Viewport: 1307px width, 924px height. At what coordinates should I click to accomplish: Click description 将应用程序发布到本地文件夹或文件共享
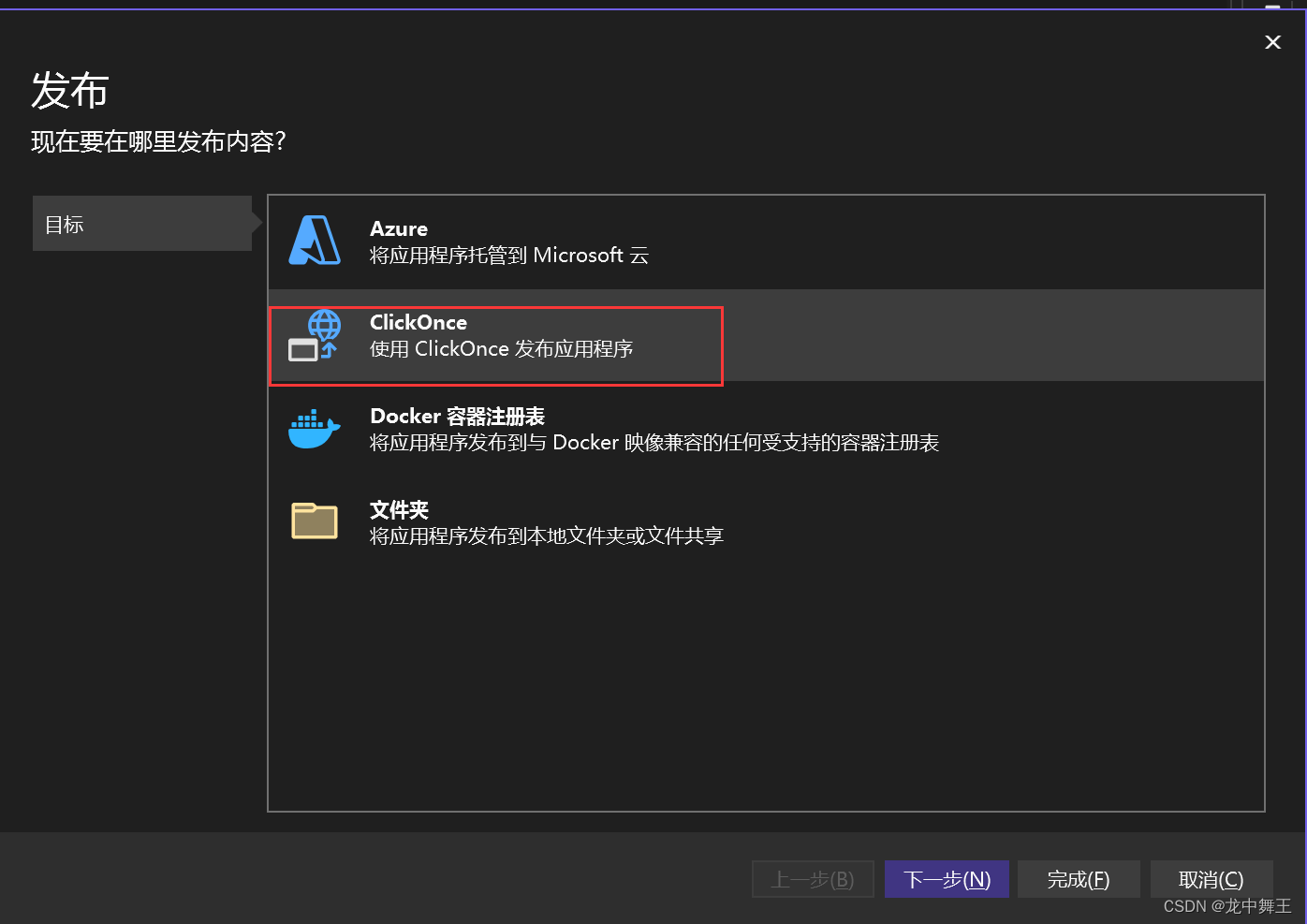(x=547, y=535)
